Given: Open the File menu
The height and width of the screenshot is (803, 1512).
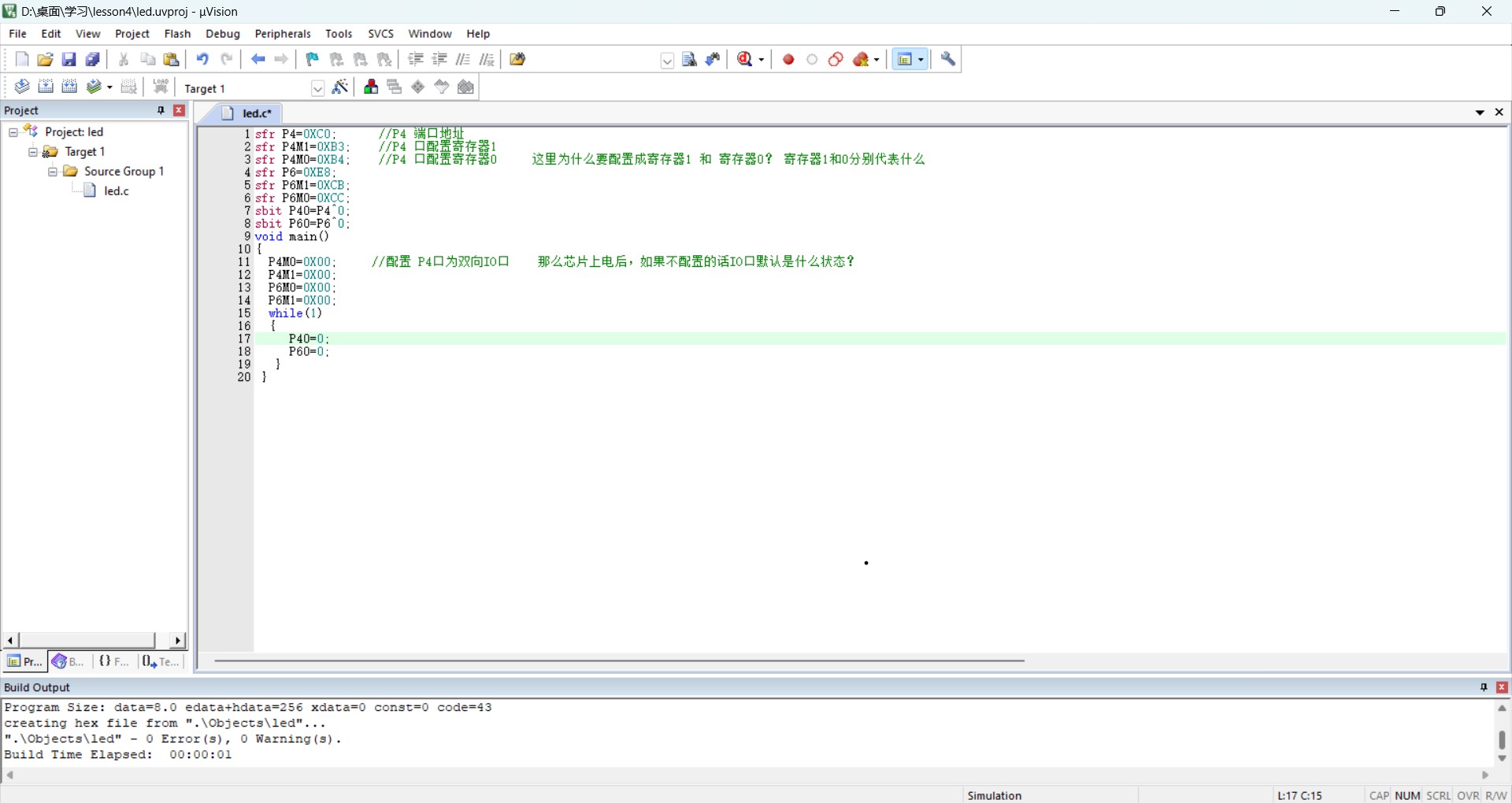Looking at the screenshot, I should (17, 34).
